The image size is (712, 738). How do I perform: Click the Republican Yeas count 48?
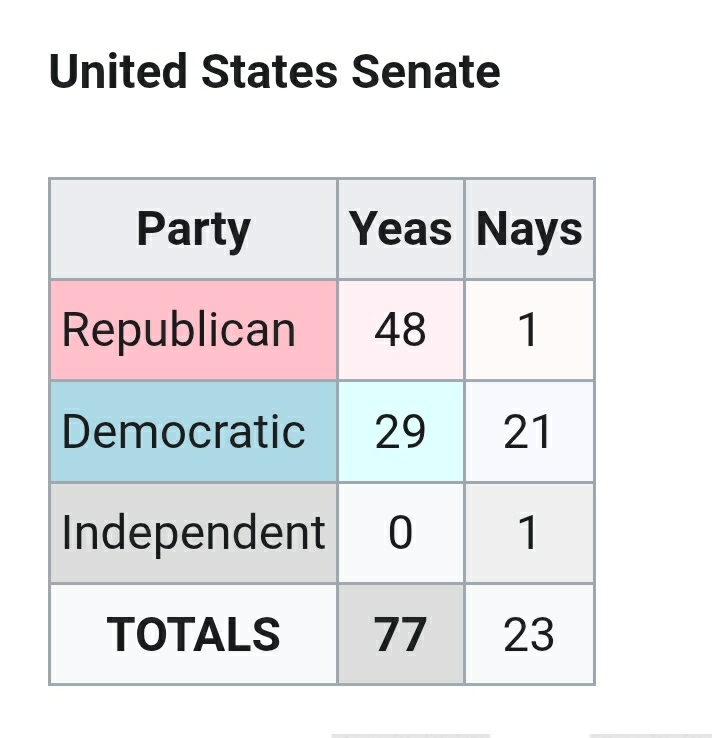(401, 330)
